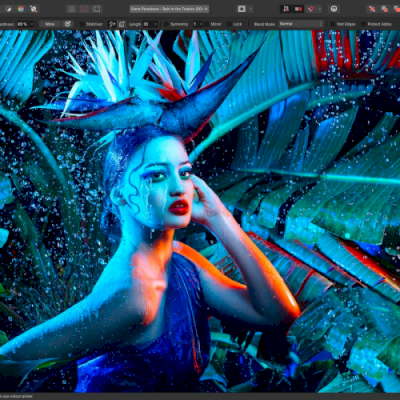Image resolution: width=400 pixels, height=400 pixels.
Task: Open the Hardness value dropdown arrow
Action: (32, 24)
